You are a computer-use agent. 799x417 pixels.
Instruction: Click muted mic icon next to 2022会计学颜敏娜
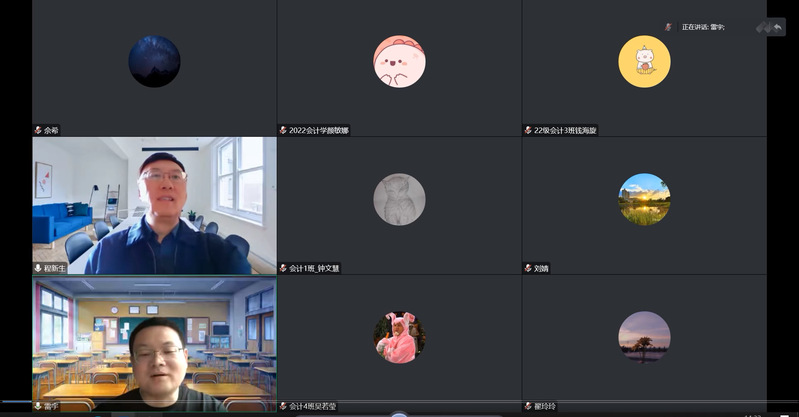coord(283,130)
